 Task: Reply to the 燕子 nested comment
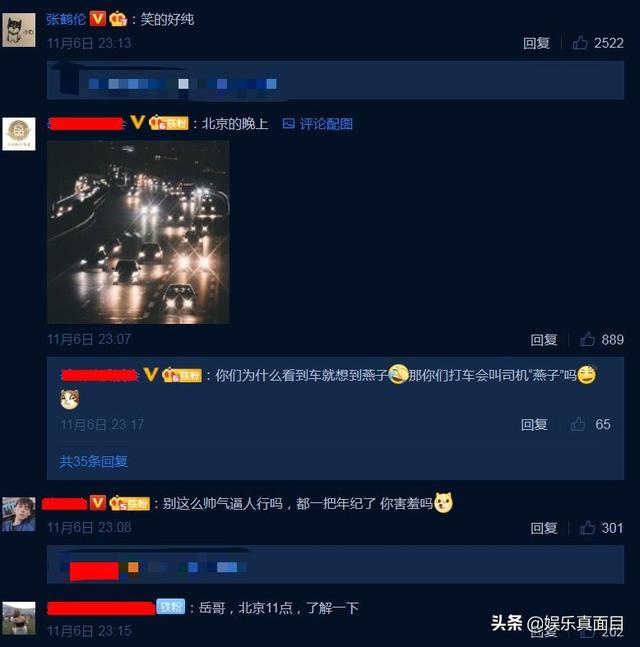click(x=534, y=425)
